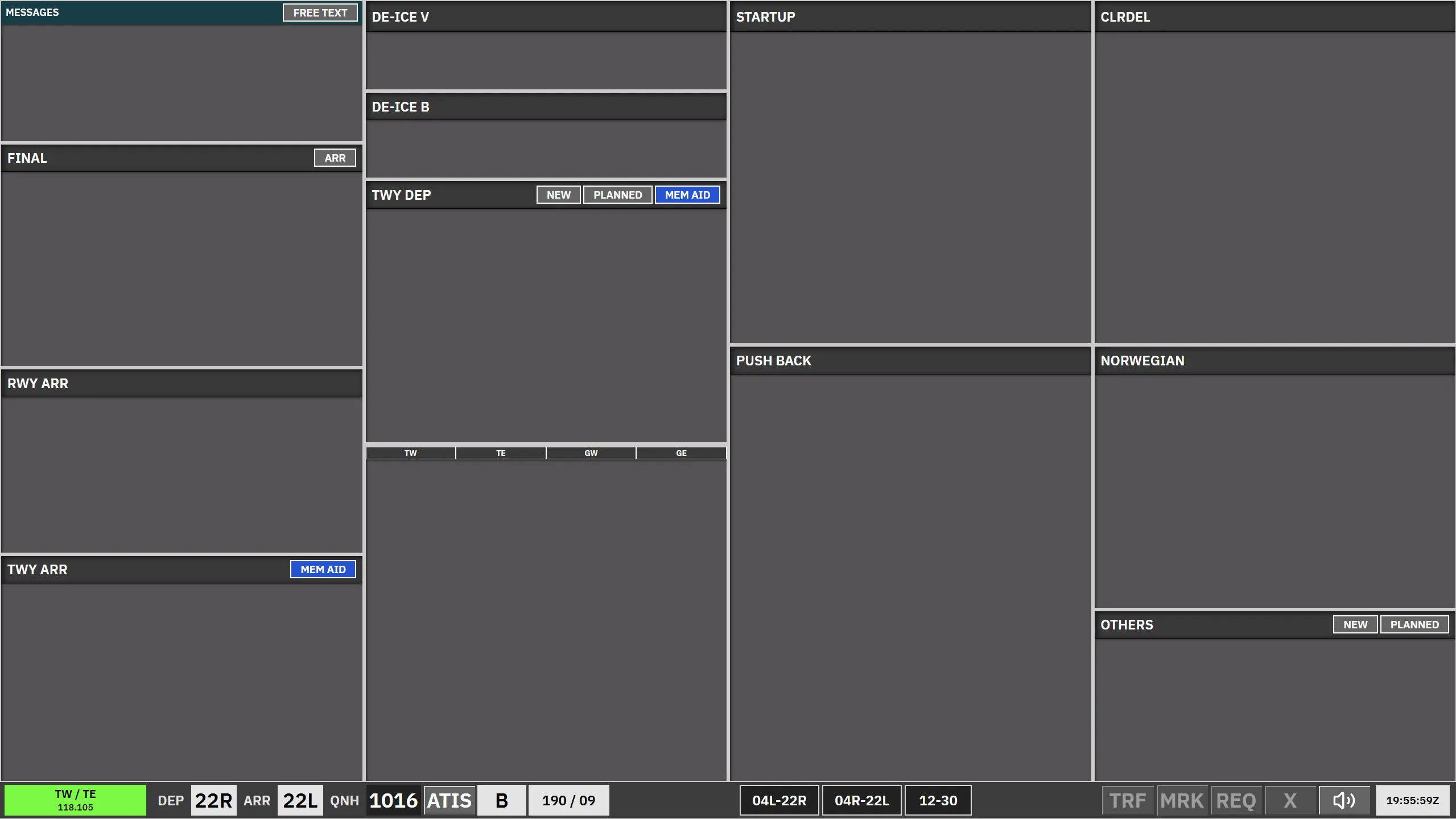Click the CLRDEL panel header
The height and width of the screenshot is (819, 1456).
coord(1274,17)
